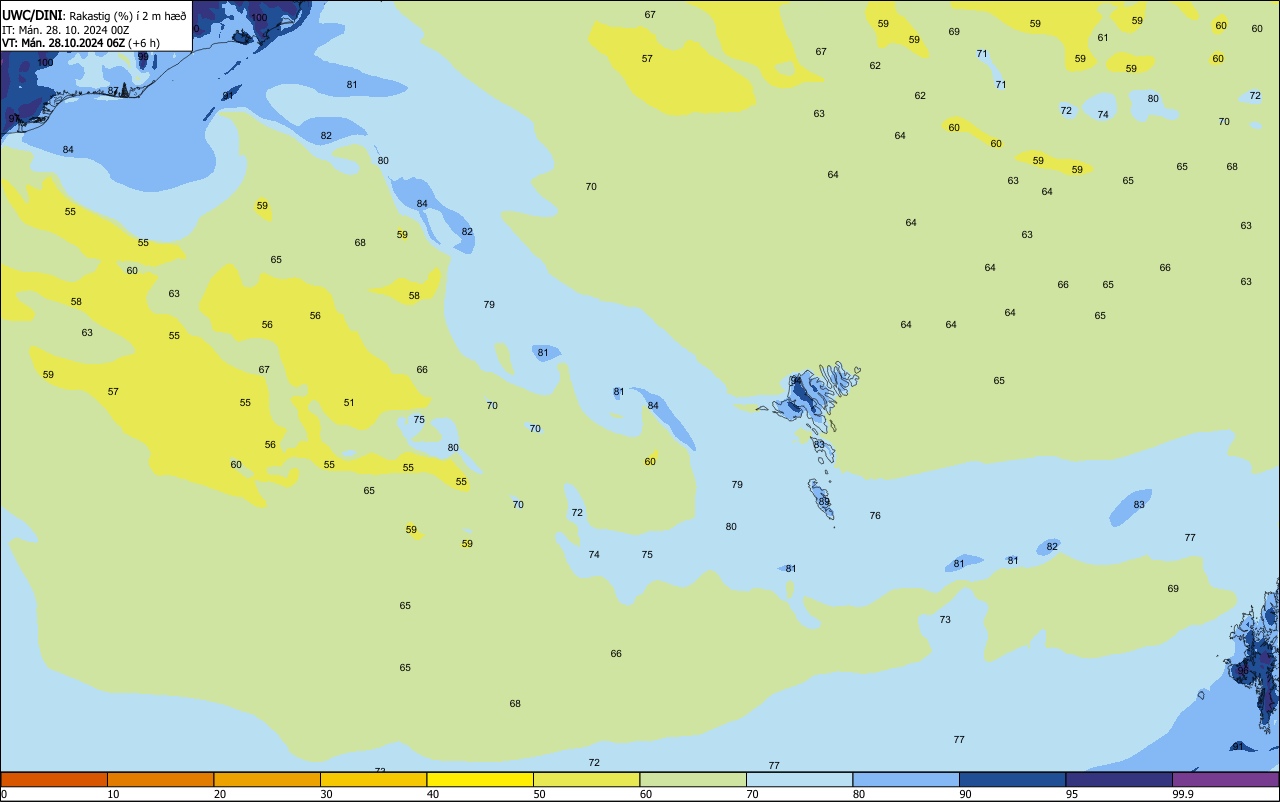Click the legend tick label 50

tap(539, 794)
